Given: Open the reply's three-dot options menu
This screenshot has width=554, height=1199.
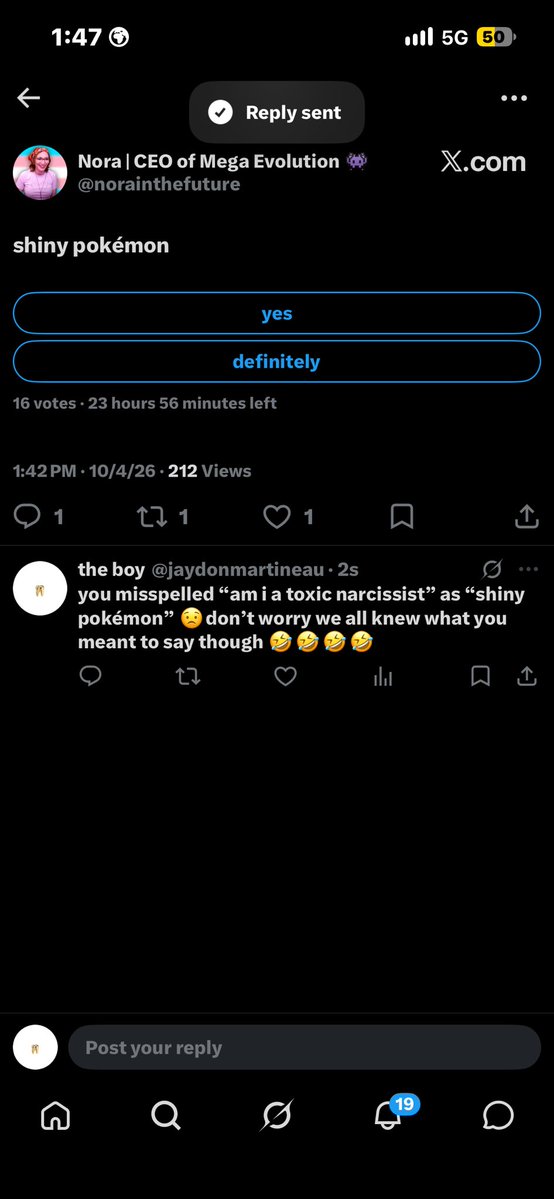Looking at the screenshot, I should pyautogui.click(x=528, y=569).
